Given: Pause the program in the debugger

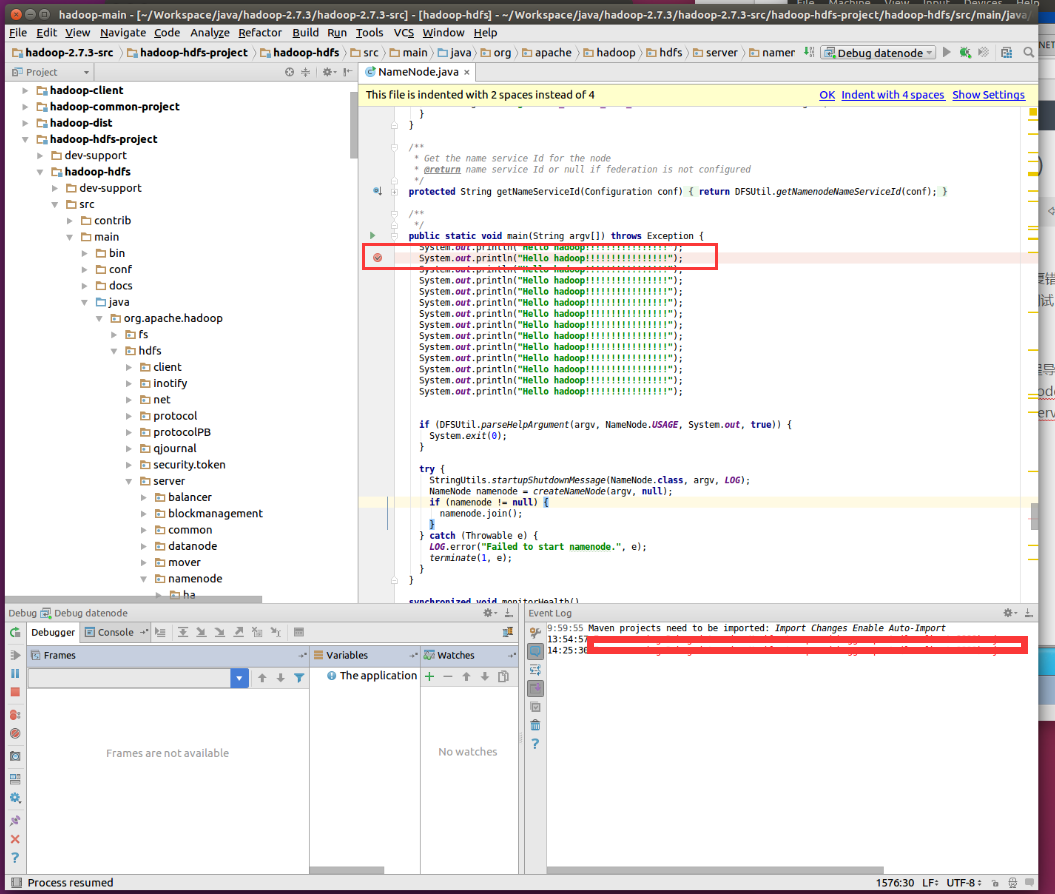Looking at the screenshot, I should point(15,673).
